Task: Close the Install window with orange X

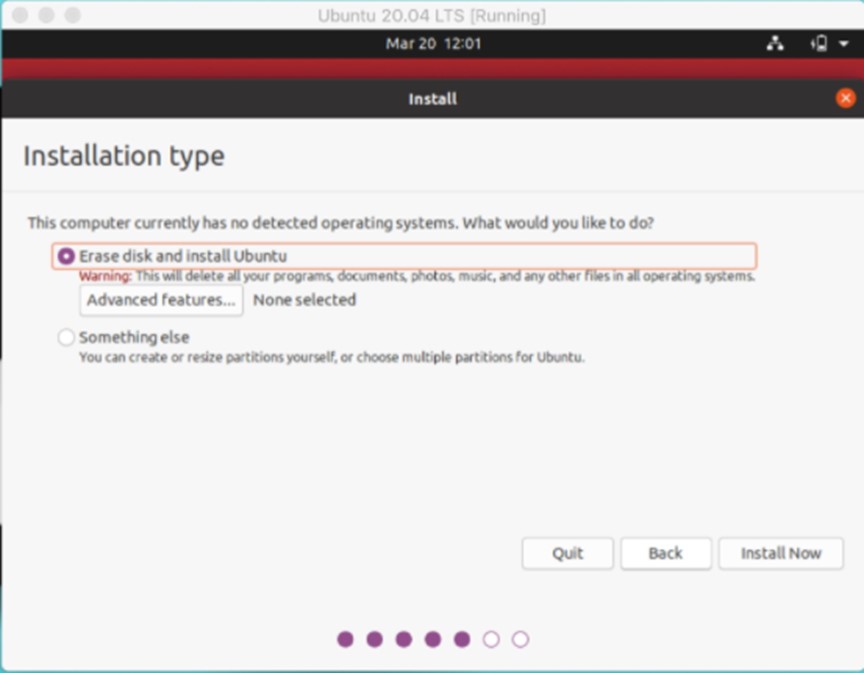Action: coord(845,99)
